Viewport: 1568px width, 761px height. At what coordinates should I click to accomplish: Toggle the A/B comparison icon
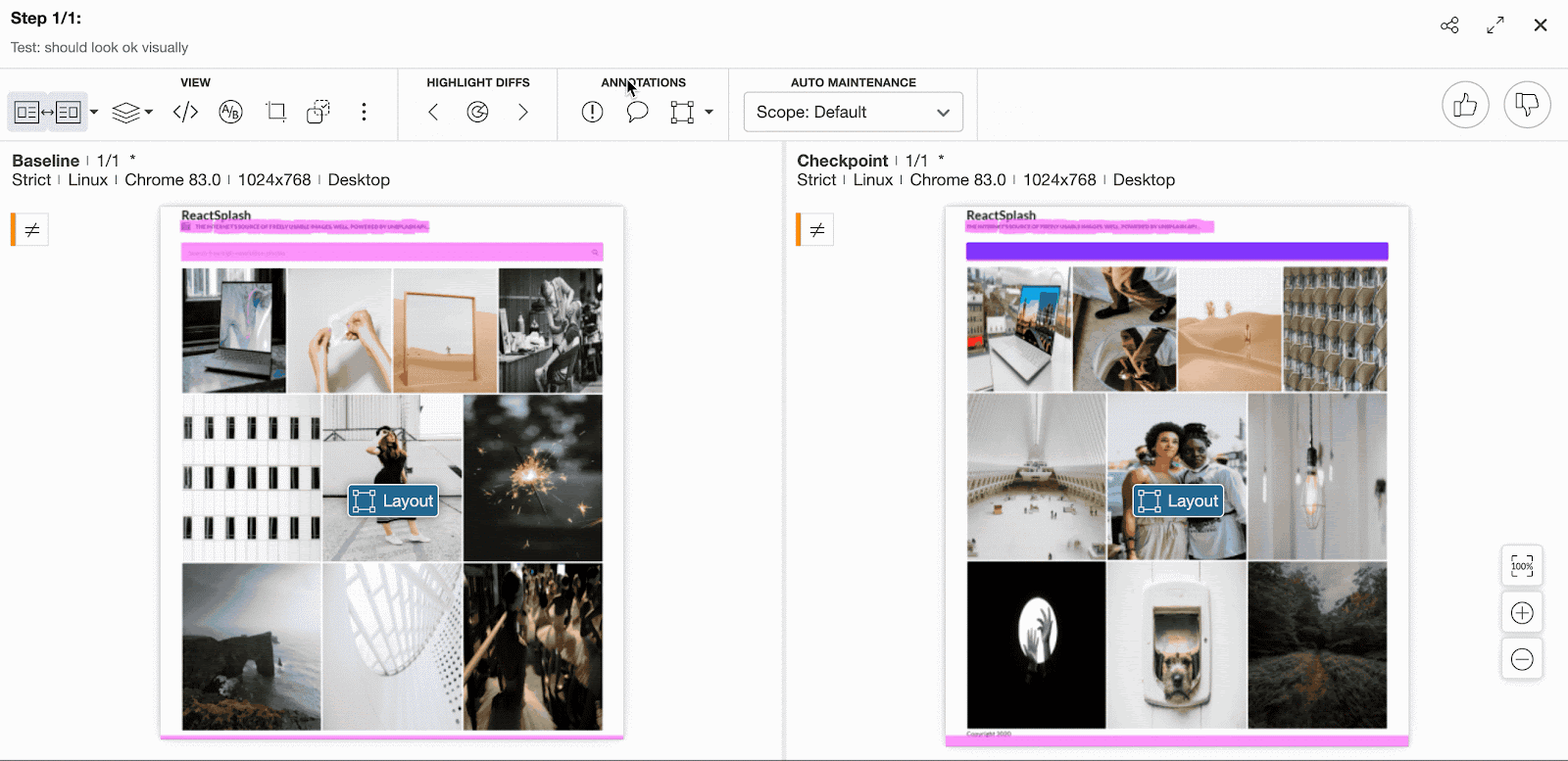(x=230, y=113)
